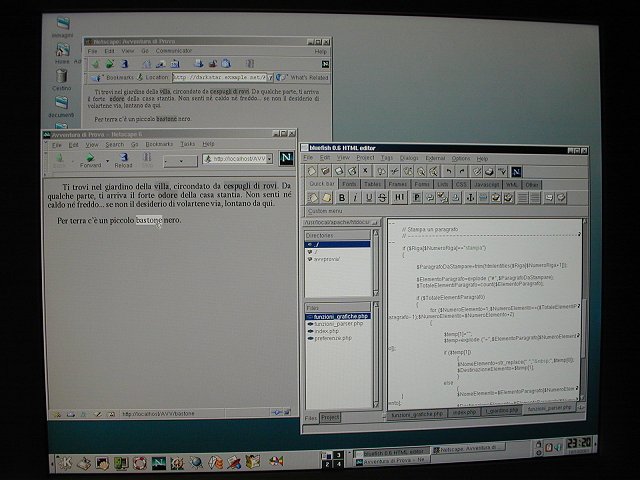The image size is (640, 480).
Task: Switch to virtual desktop 2
Action: click(327, 464)
